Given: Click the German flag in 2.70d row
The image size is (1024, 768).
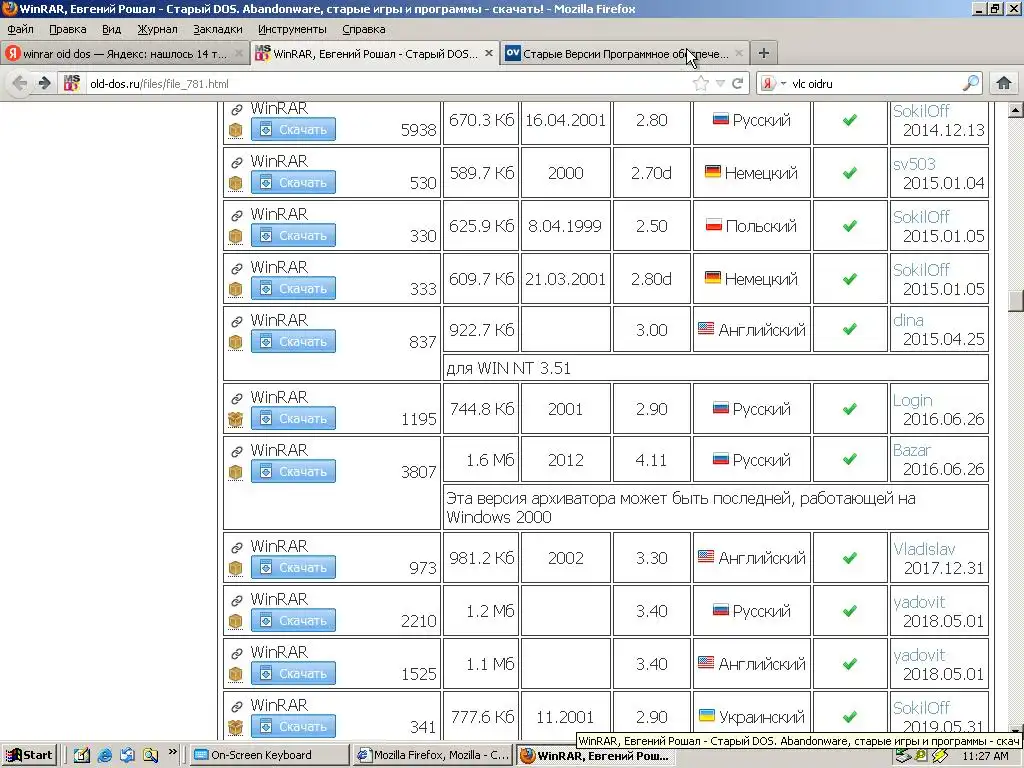Looking at the screenshot, I should [x=713, y=172].
